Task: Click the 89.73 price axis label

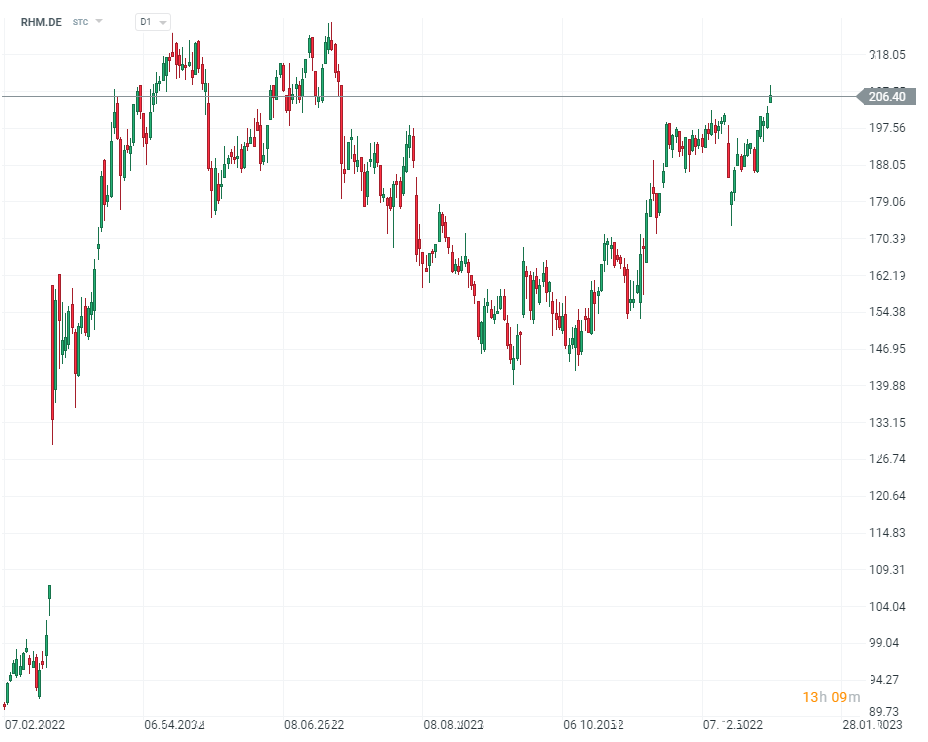Action: point(887,710)
